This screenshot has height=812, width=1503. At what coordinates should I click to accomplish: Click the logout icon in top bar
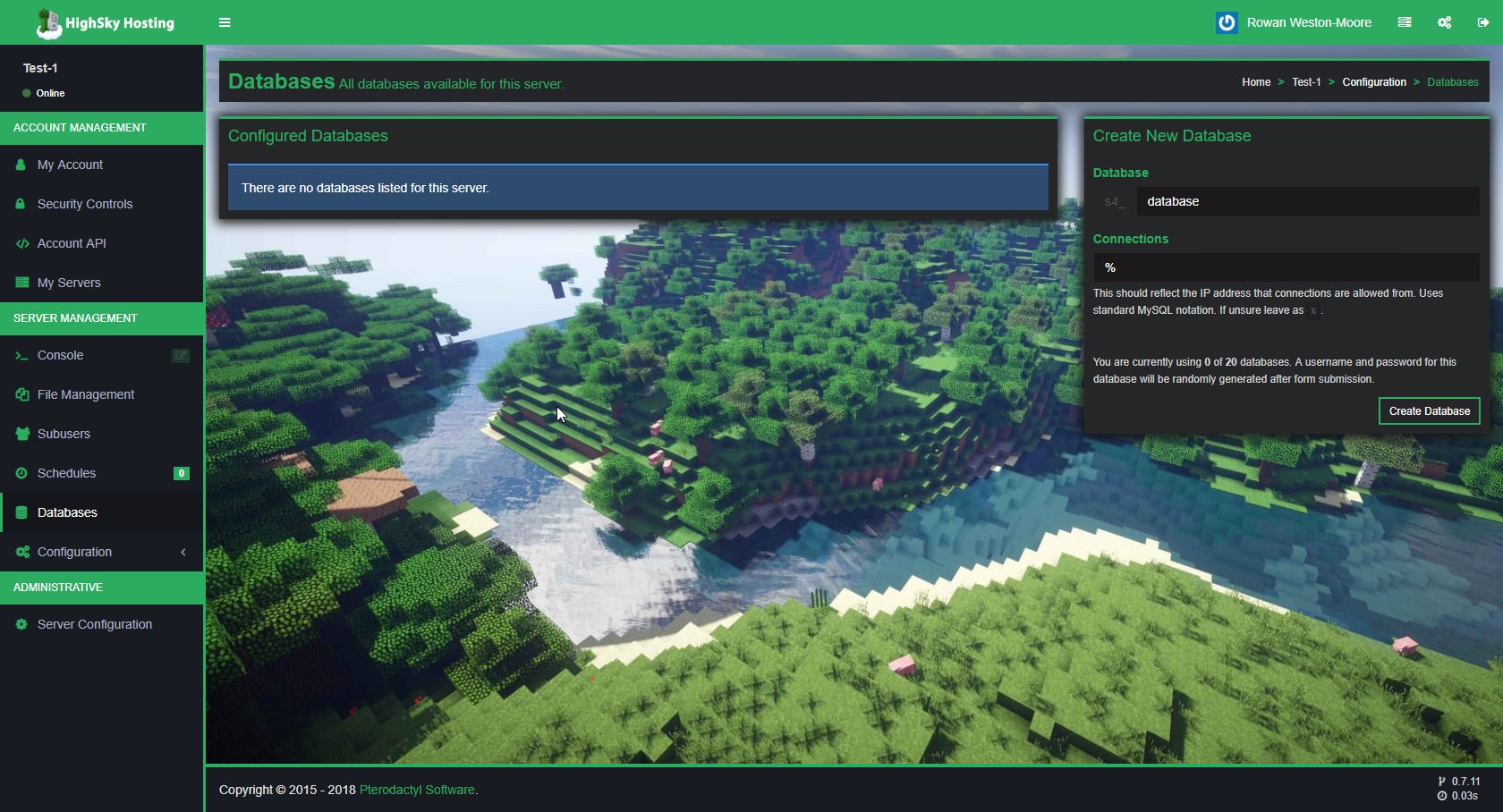click(1483, 22)
